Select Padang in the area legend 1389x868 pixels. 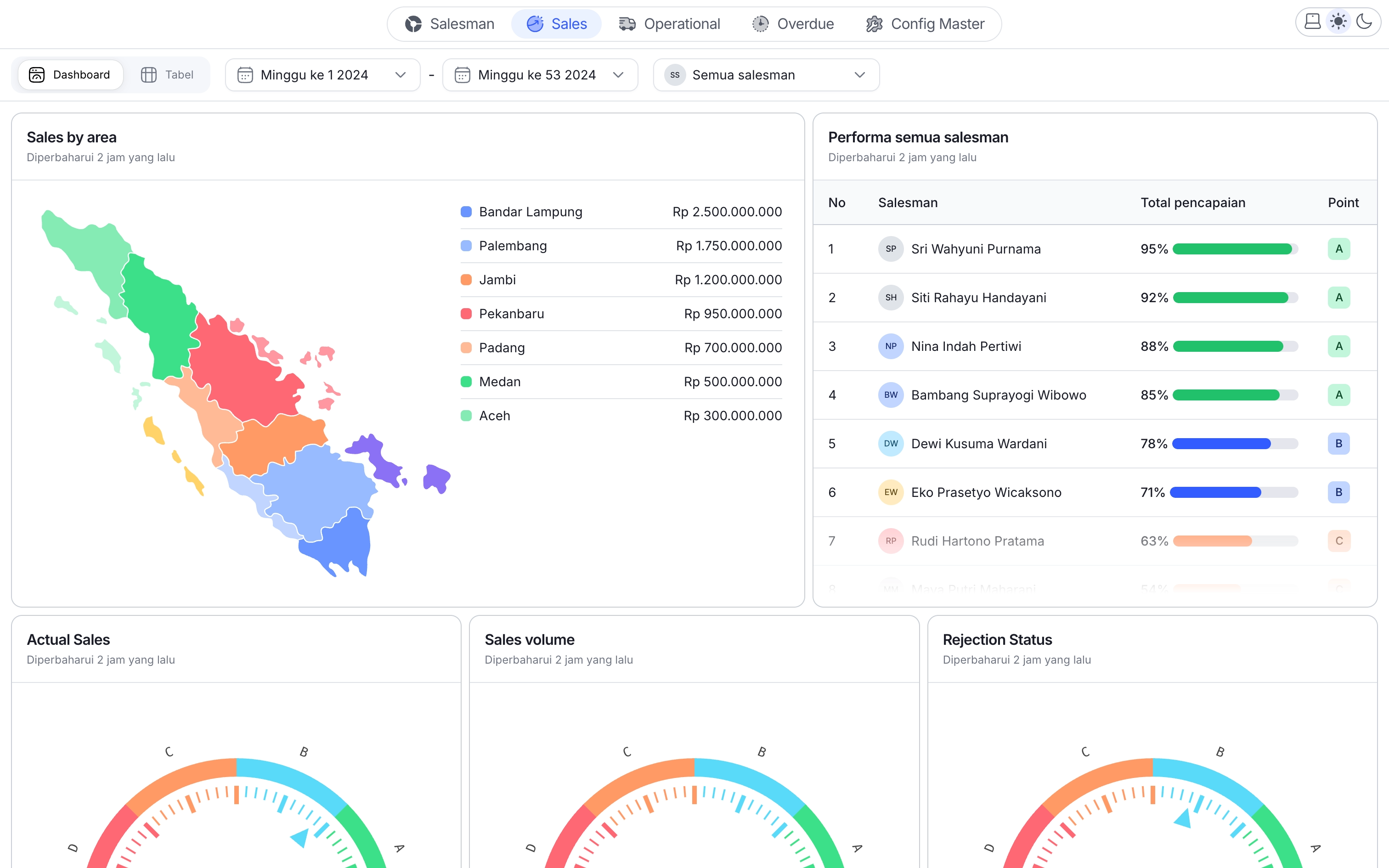click(621, 348)
